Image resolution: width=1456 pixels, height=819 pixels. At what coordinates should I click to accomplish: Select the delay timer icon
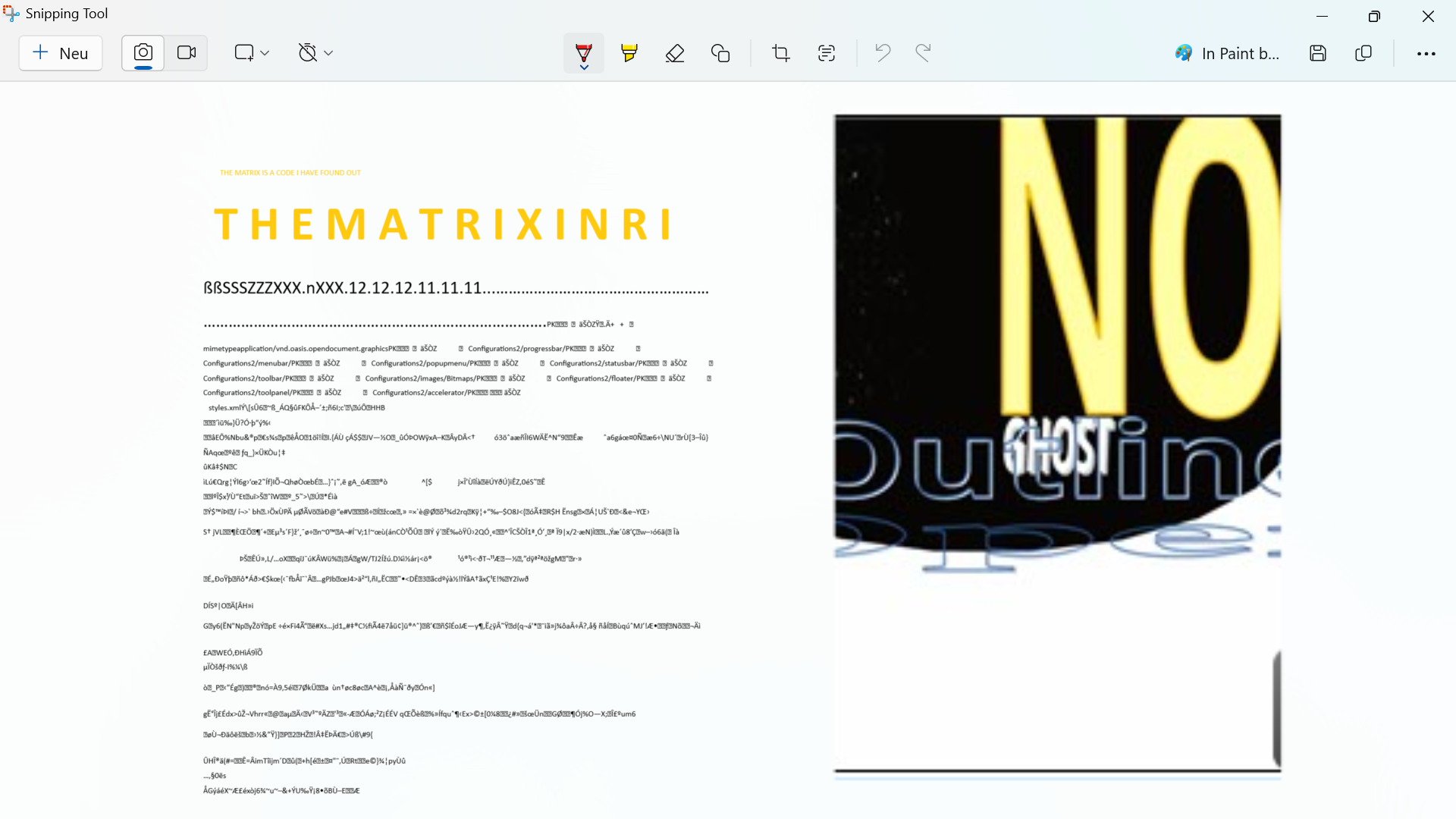[307, 53]
